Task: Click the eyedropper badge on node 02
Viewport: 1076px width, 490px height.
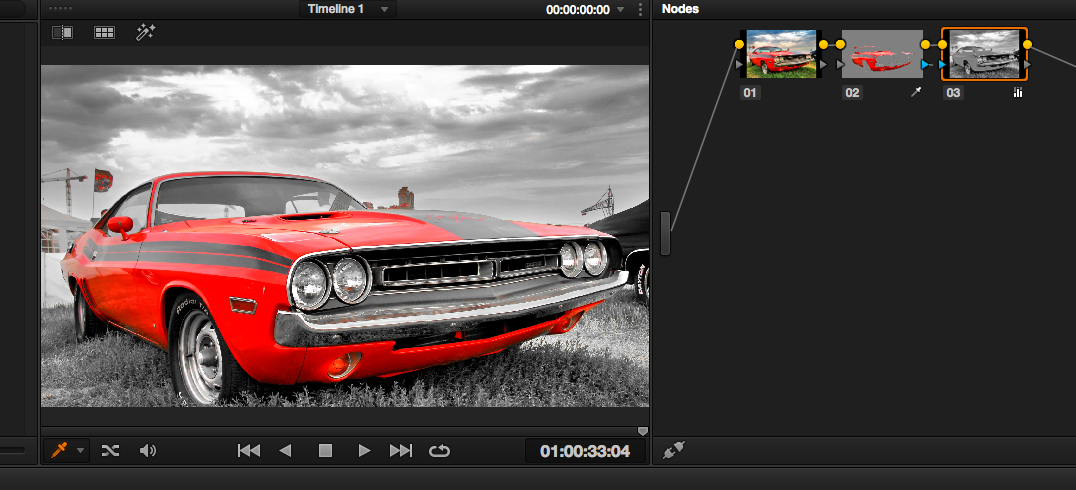Action: point(915,92)
